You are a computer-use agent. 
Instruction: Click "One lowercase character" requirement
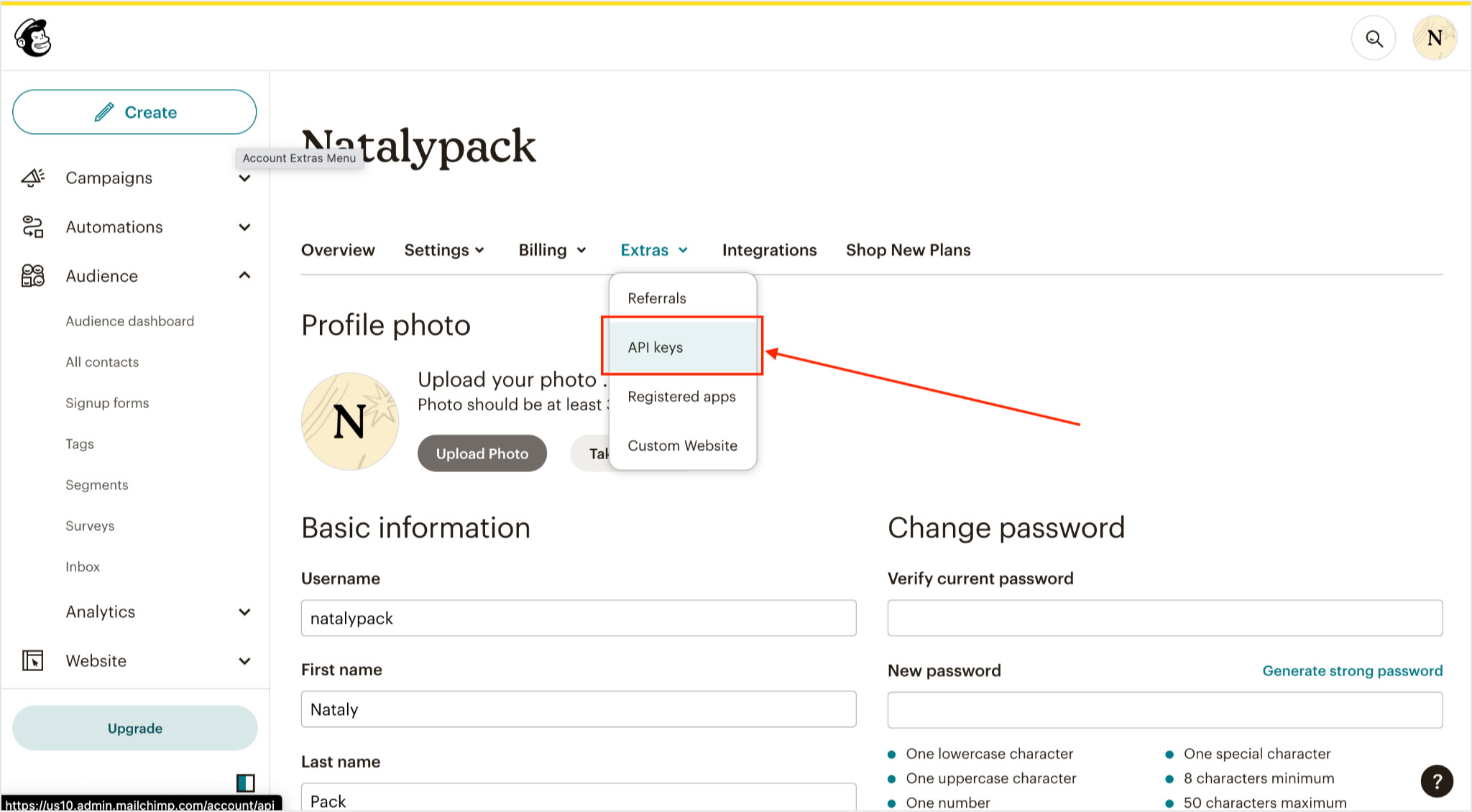coord(990,754)
